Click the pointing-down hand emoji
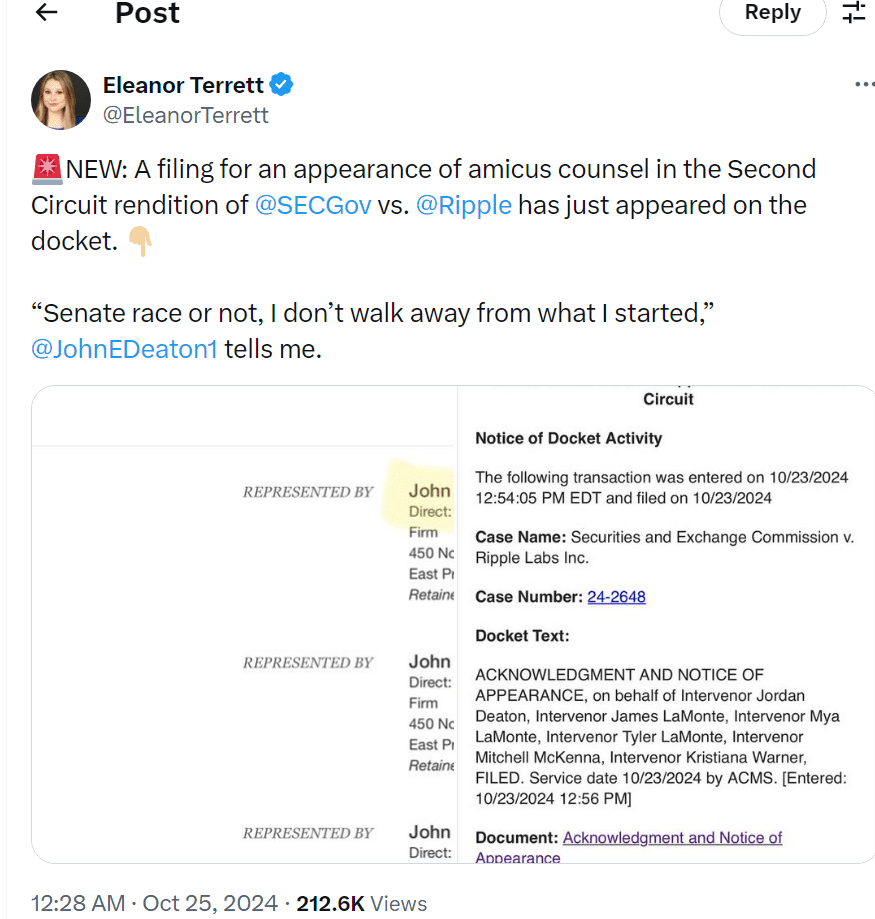Screen dimensions: 875x919 point(140,241)
